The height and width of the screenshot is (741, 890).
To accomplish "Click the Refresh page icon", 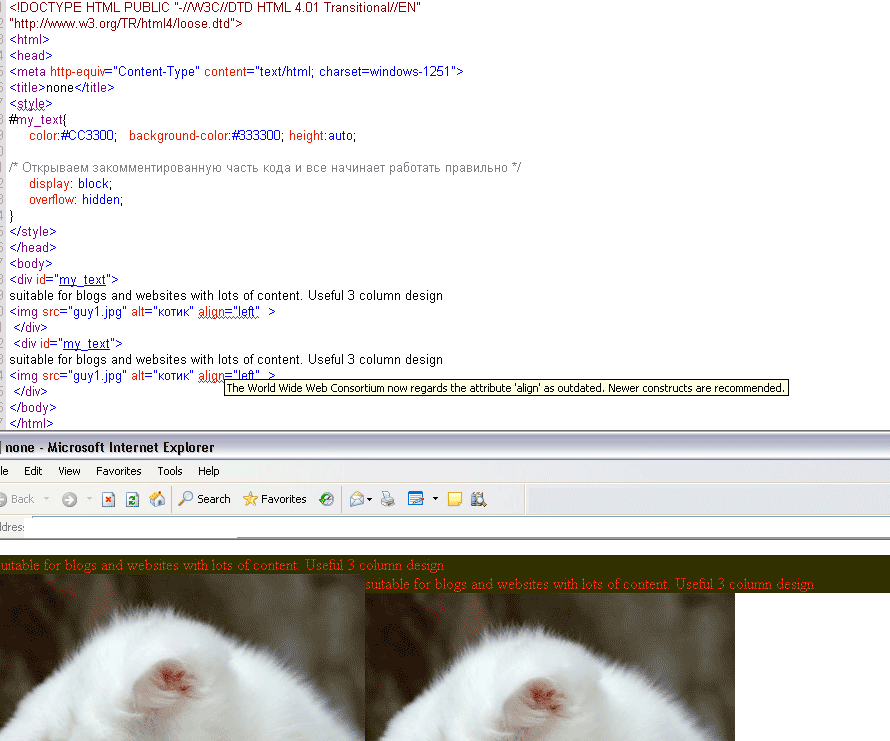I will (133, 499).
